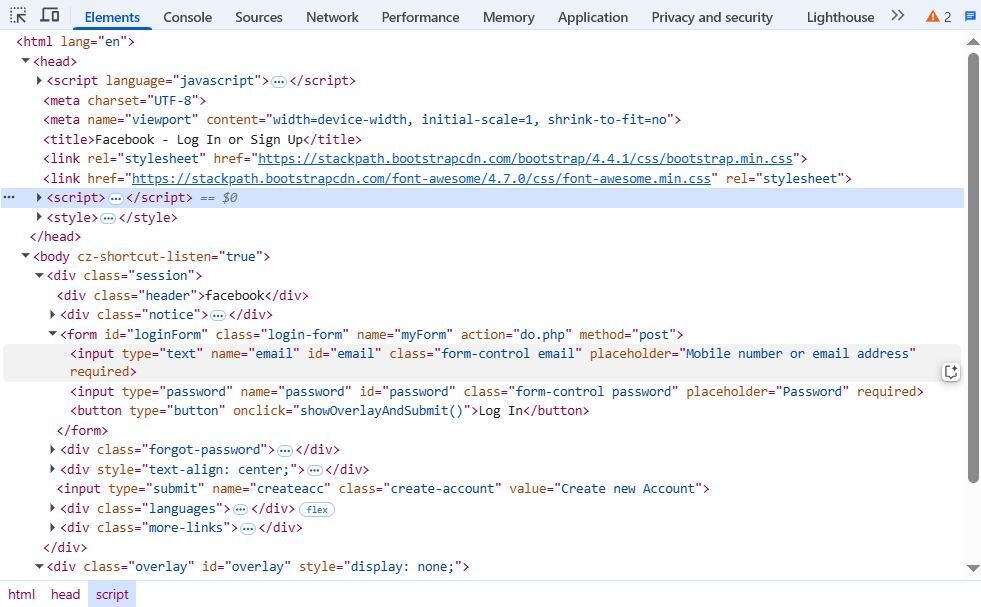
Task: Select script in the breadcrumb bar
Action: pyautogui.click(x=112, y=594)
